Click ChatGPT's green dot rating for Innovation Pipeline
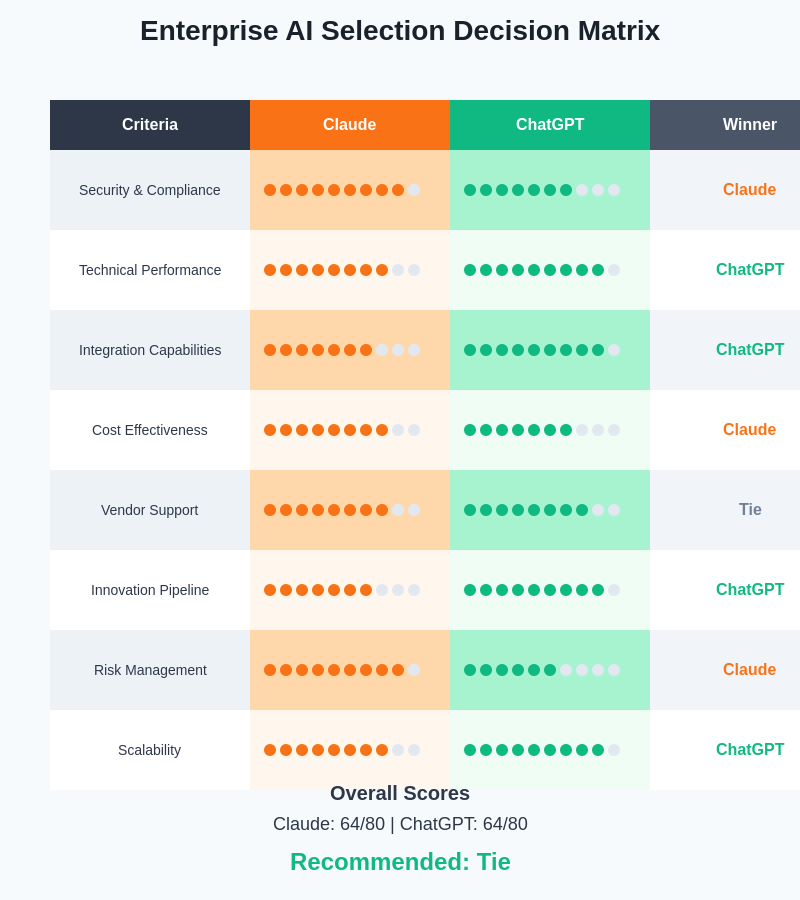This screenshot has height=900, width=800. click(542, 590)
